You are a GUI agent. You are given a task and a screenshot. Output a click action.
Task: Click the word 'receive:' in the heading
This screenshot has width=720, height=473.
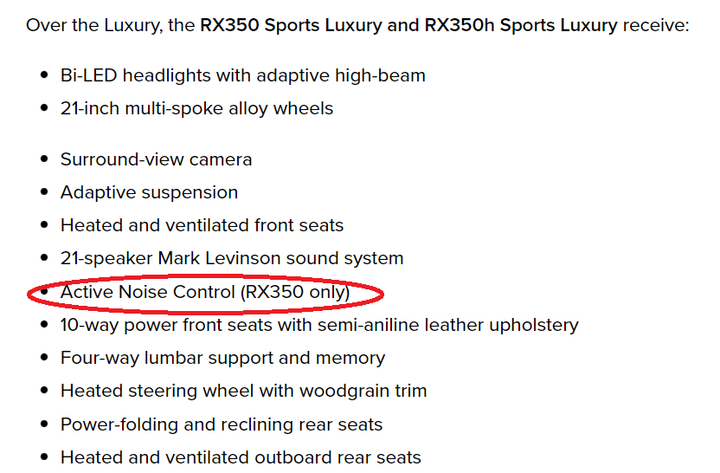point(656,25)
